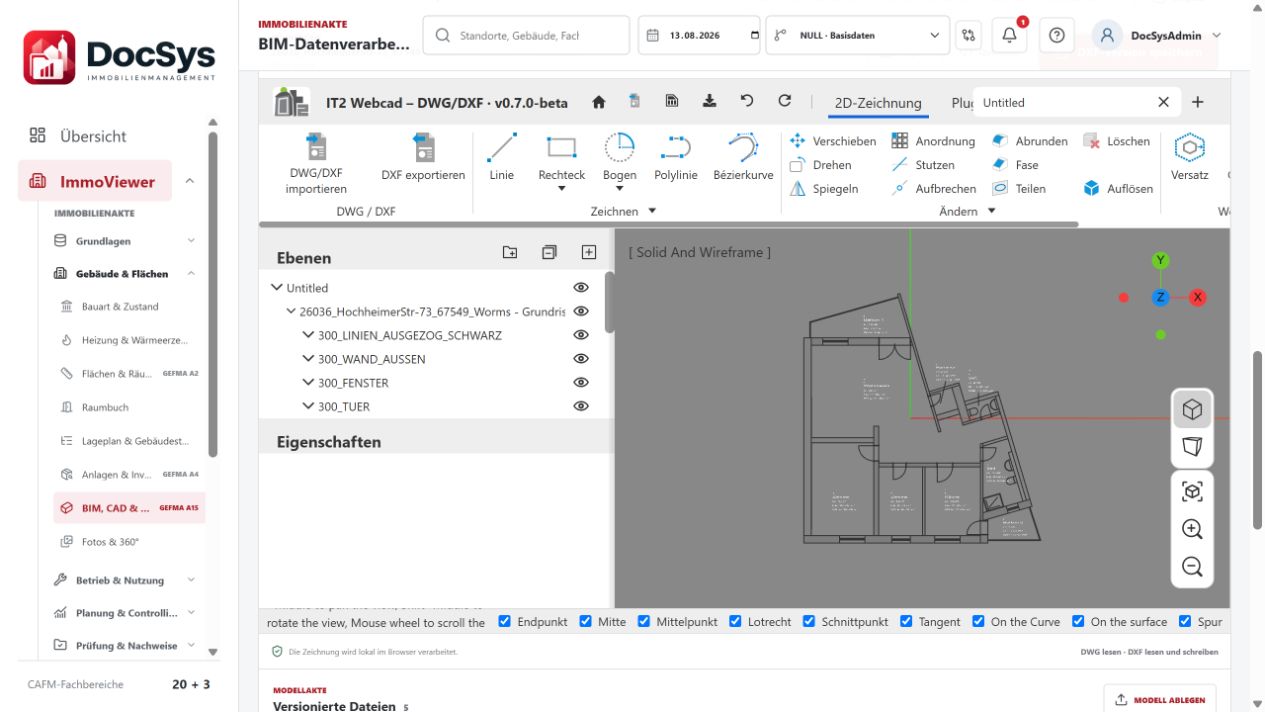
Task: Click the DWG/DXF importieren icon
Action: pyautogui.click(x=316, y=165)
